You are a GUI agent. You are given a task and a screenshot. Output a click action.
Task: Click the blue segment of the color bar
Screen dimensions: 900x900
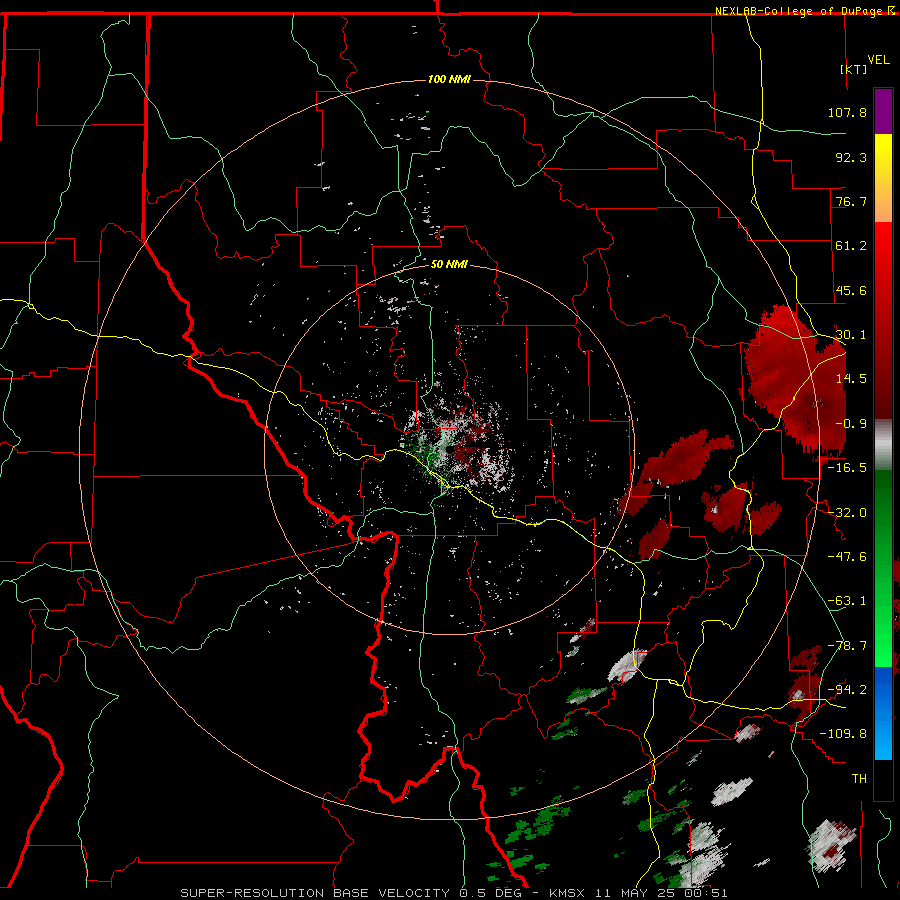[883, 713]
